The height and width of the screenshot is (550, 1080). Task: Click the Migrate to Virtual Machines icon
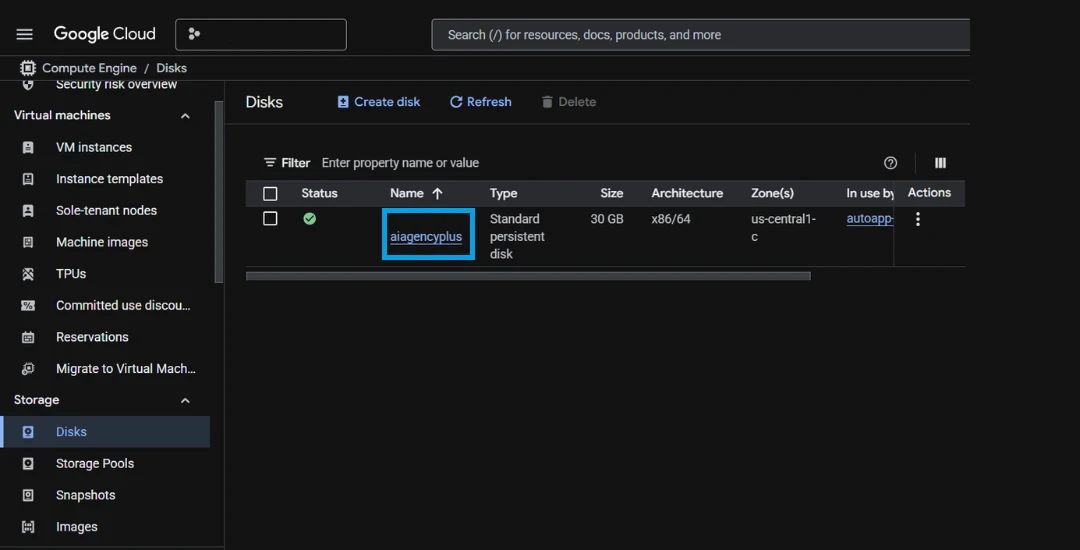(28, 369)
